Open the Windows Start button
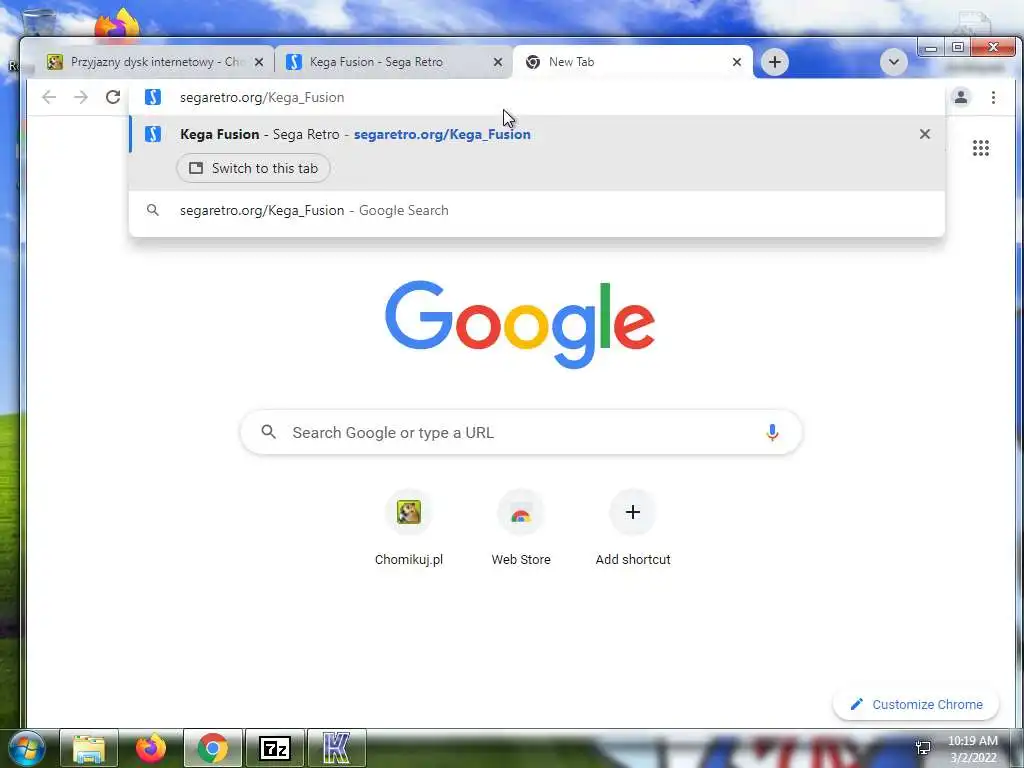Image resolution: width=1024 pixels, height=768 pixels. pos(26,748)
